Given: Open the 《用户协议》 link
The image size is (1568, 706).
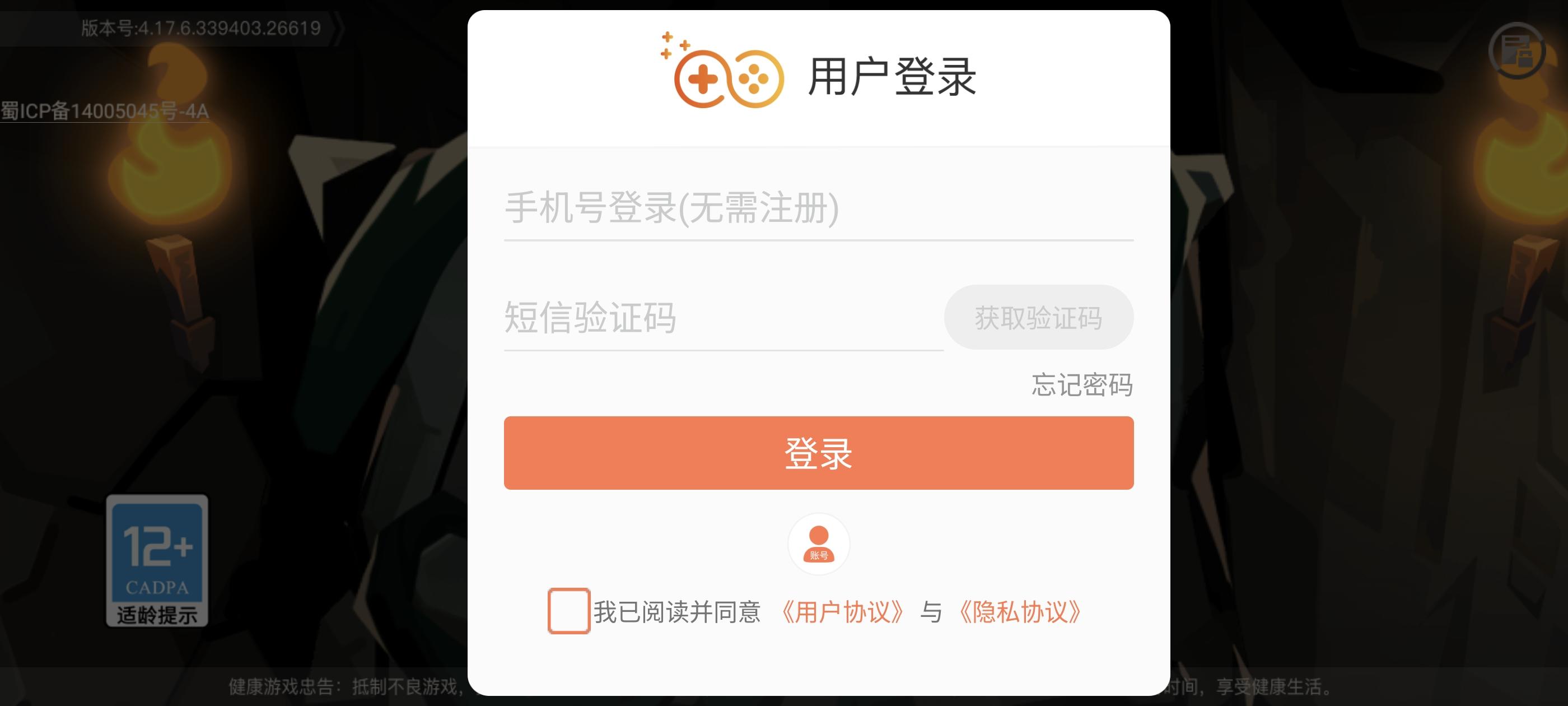Looking at the screenshot, I should click(x=842, y=612).
